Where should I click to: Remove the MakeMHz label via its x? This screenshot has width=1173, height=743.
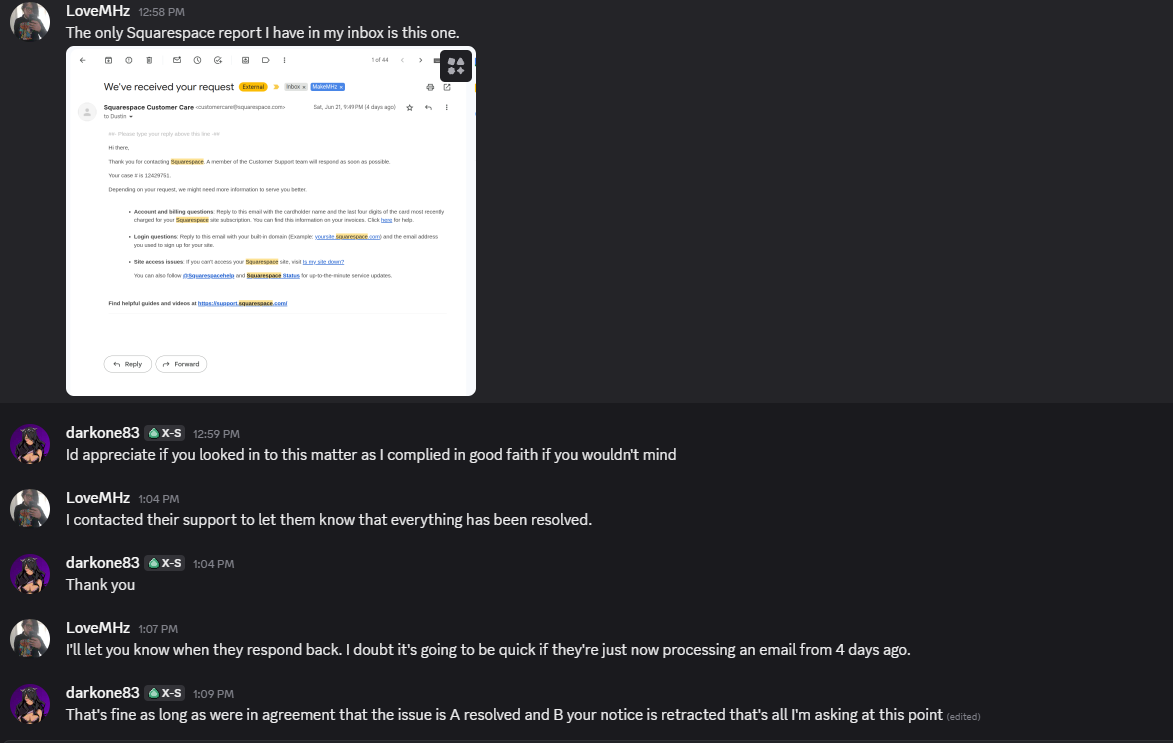coord(341,88)
